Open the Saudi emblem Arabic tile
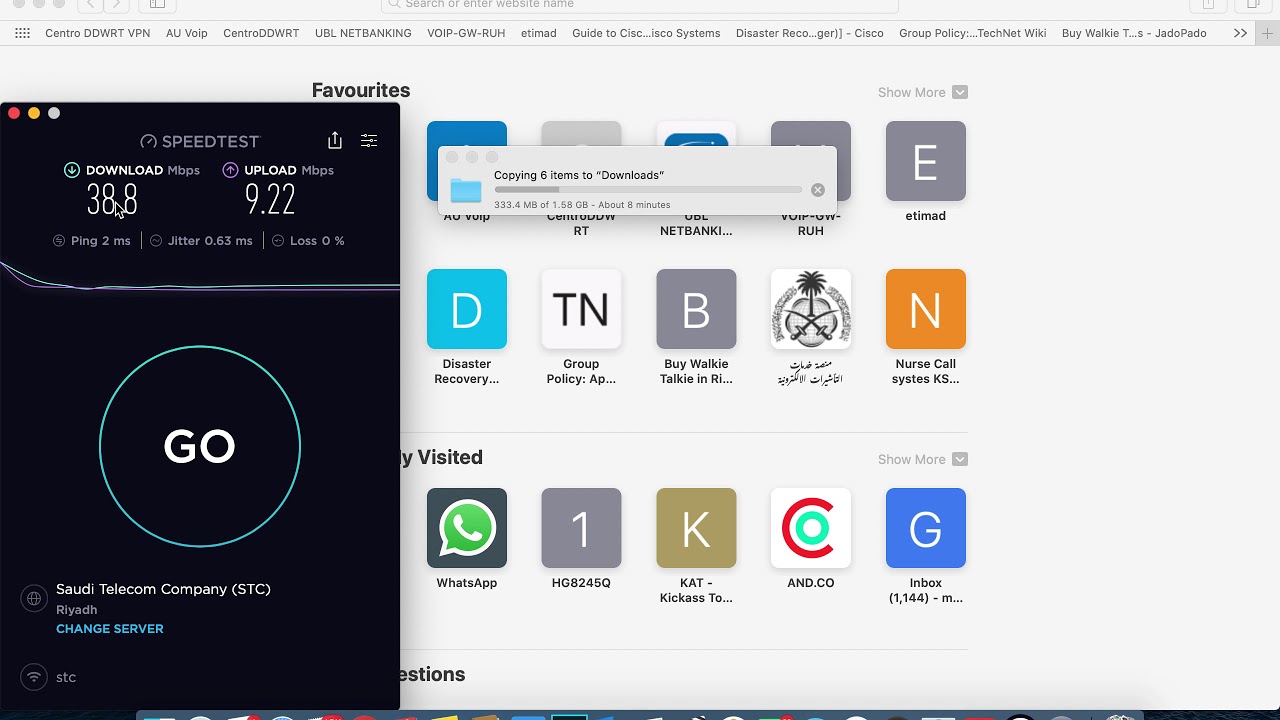This screenshot has height=720, width=1280. click(811, 309)
